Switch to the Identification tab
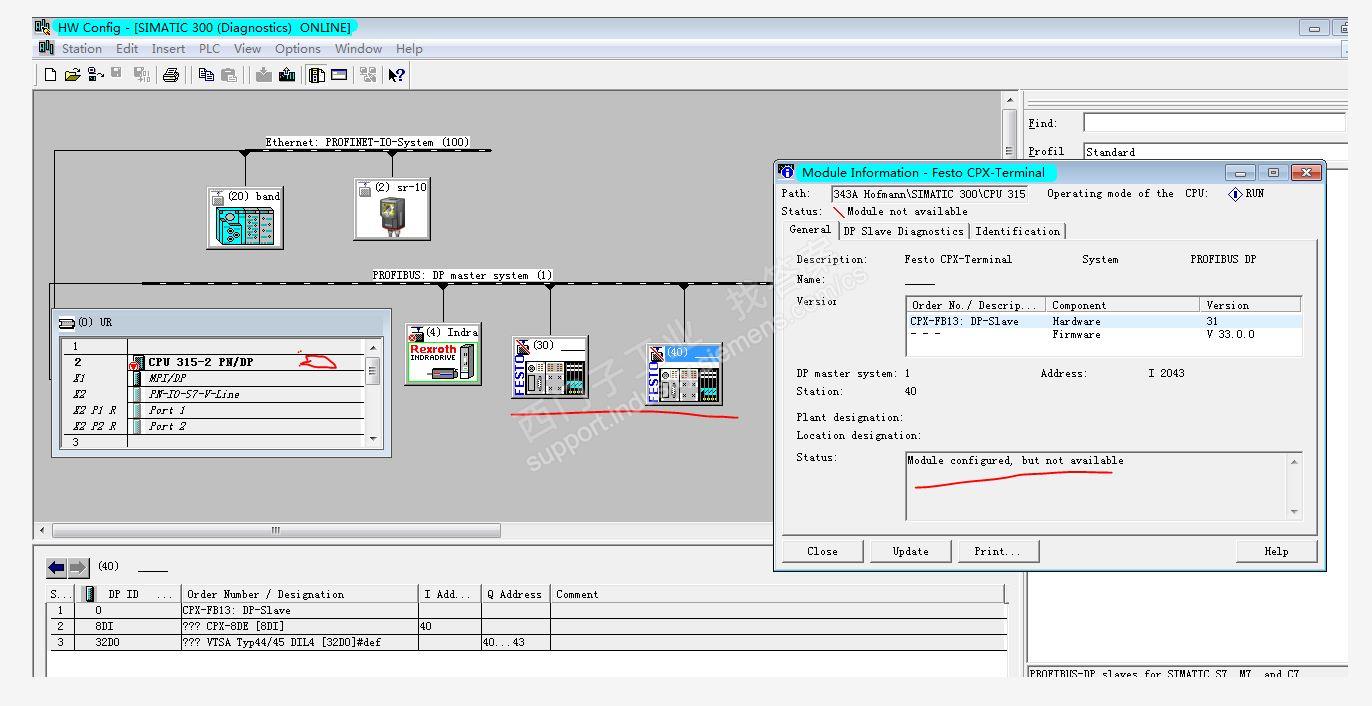This screenshot has width=1372, height=706. coord(1017,231)
